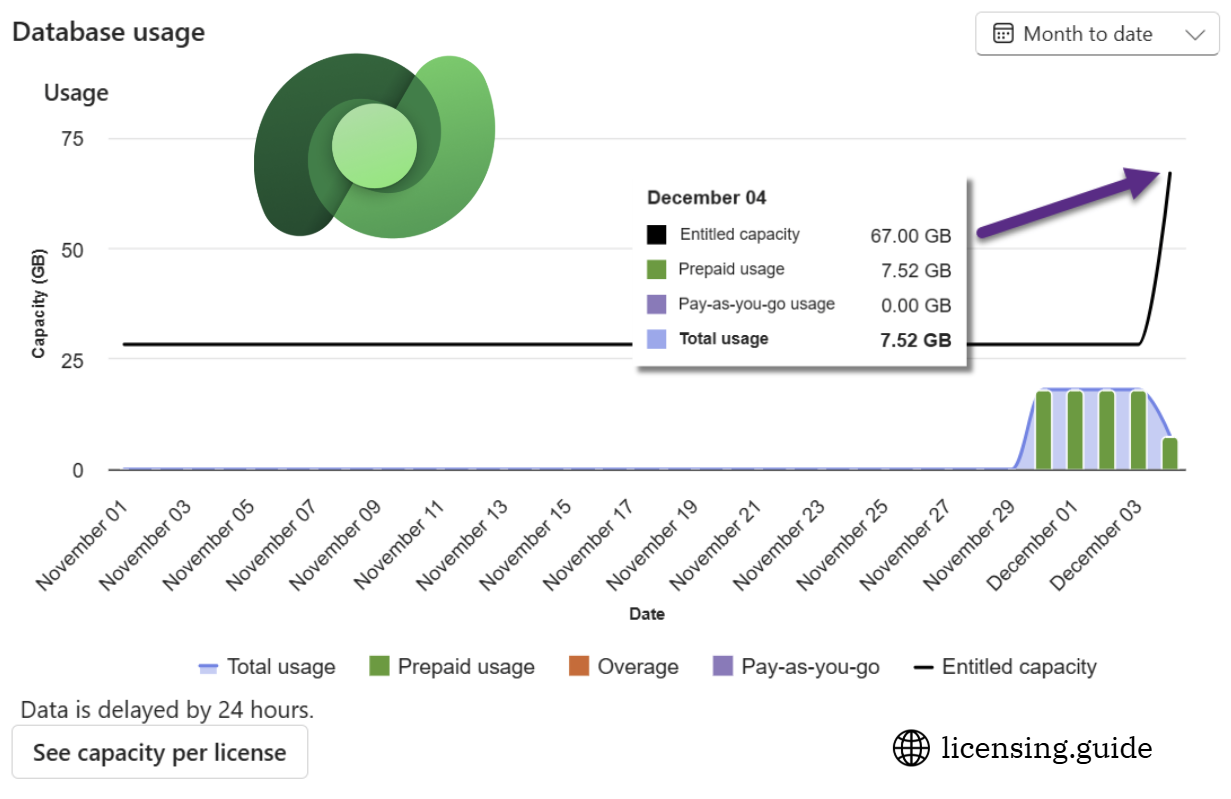Select the purple Pay-as-you-go icon in tooltip

(656, 303)
